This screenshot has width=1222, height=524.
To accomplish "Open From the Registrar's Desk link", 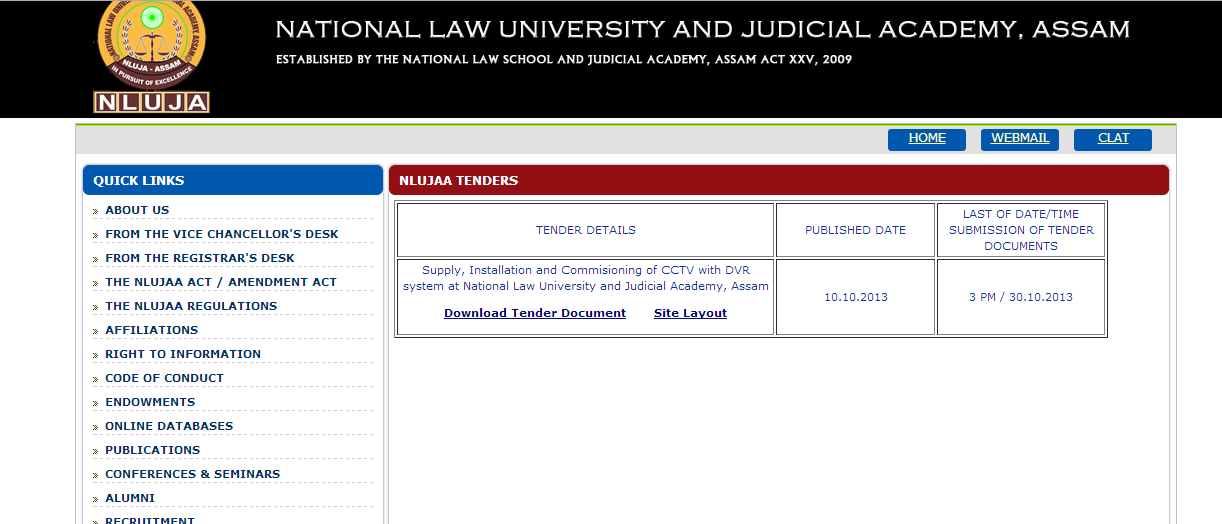I will point(200,258).
